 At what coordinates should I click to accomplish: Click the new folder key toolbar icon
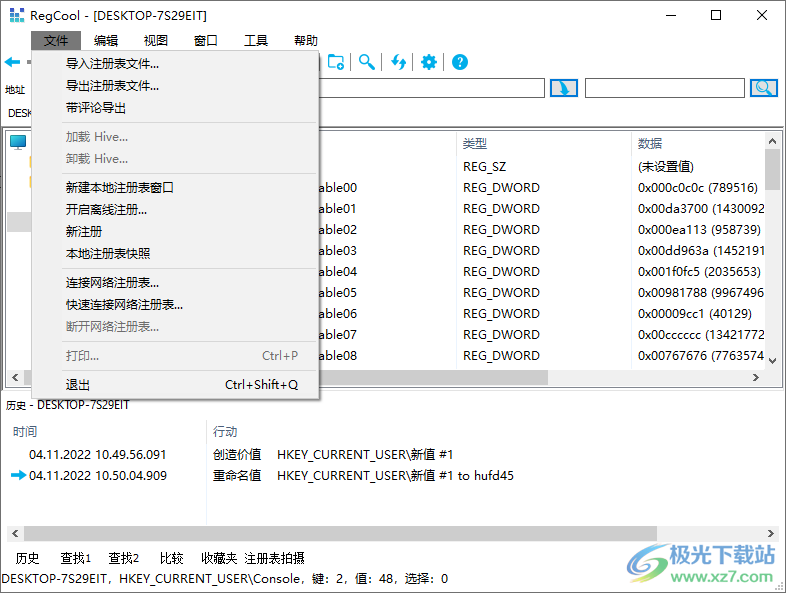coord(336,62)
